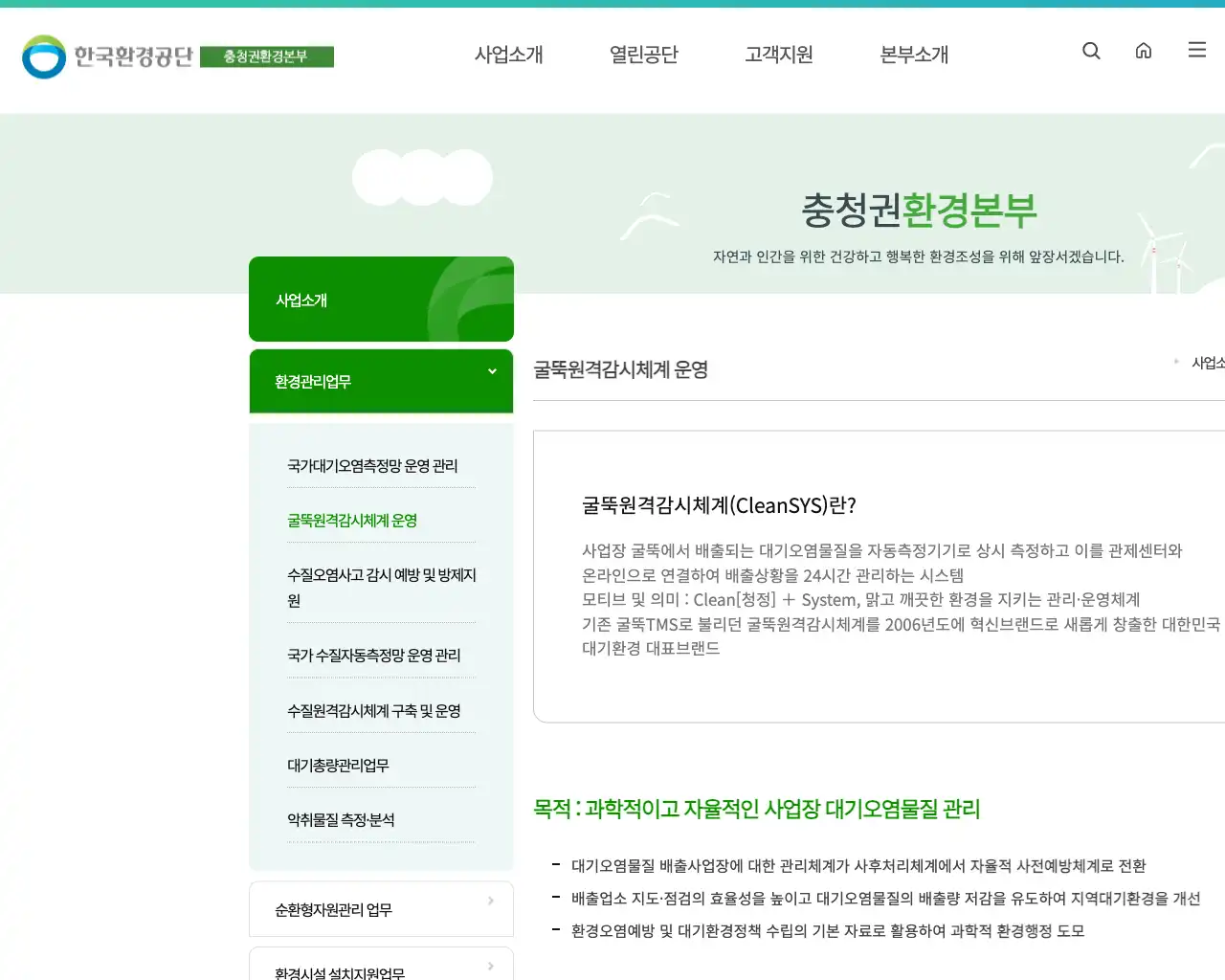Open the hamburger menu icon
This screenshot has width=1225, height=980.
pyautogui.click(x=1196, y=51)
